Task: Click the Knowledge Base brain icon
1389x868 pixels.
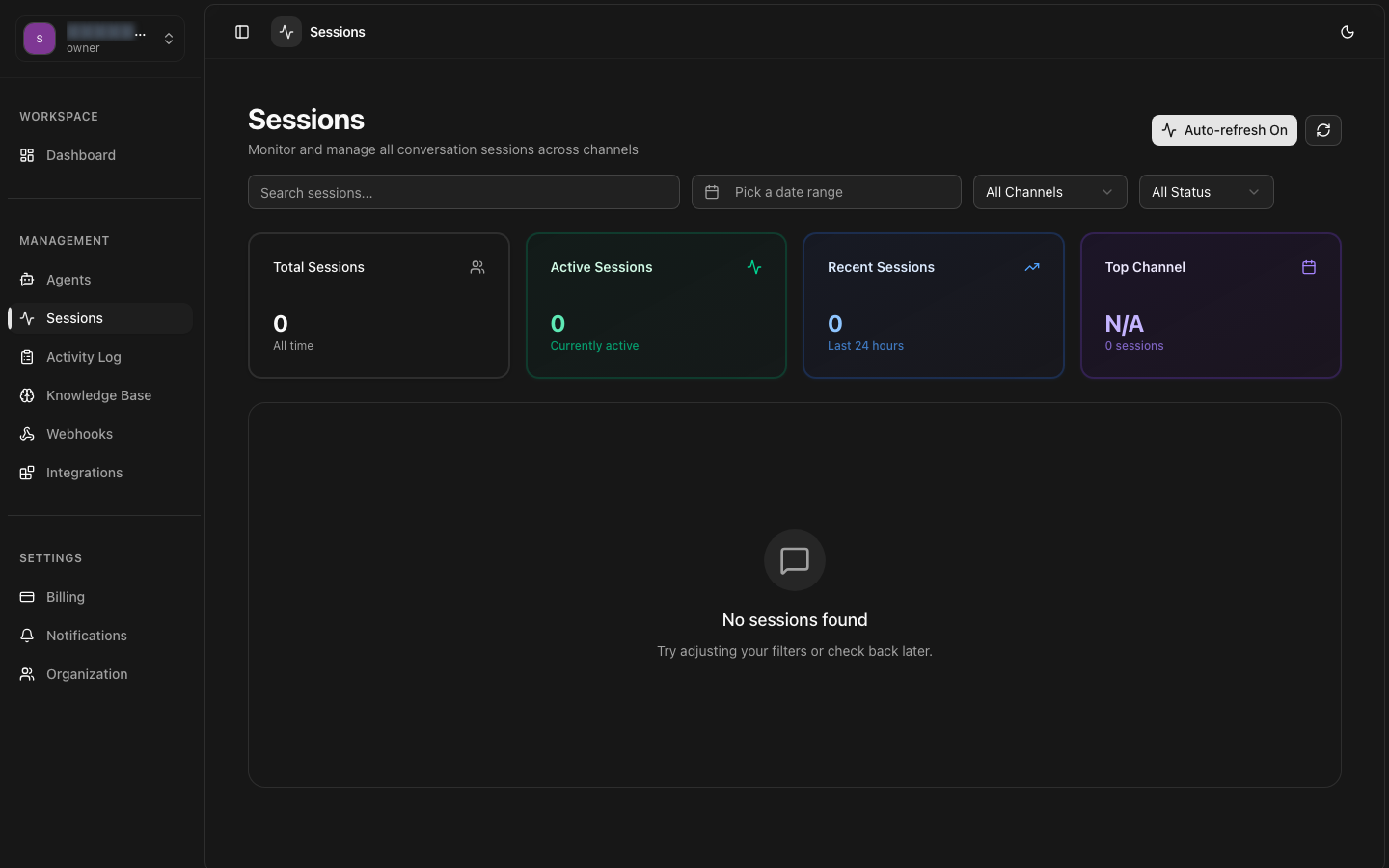Action: point(27,395)
